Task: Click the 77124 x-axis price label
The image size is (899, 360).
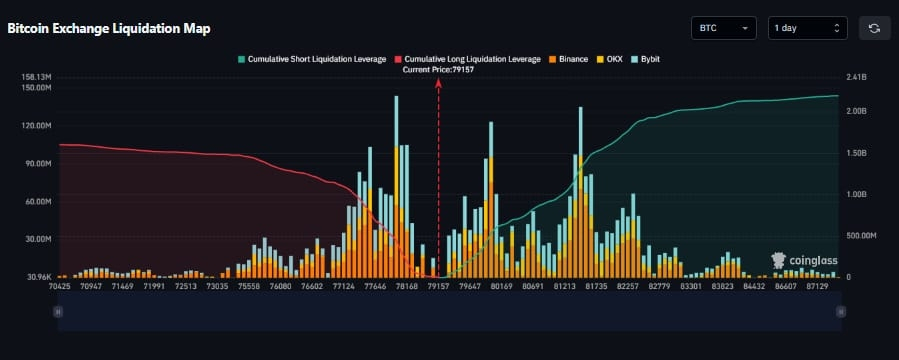Action: (x=342, y=286)
